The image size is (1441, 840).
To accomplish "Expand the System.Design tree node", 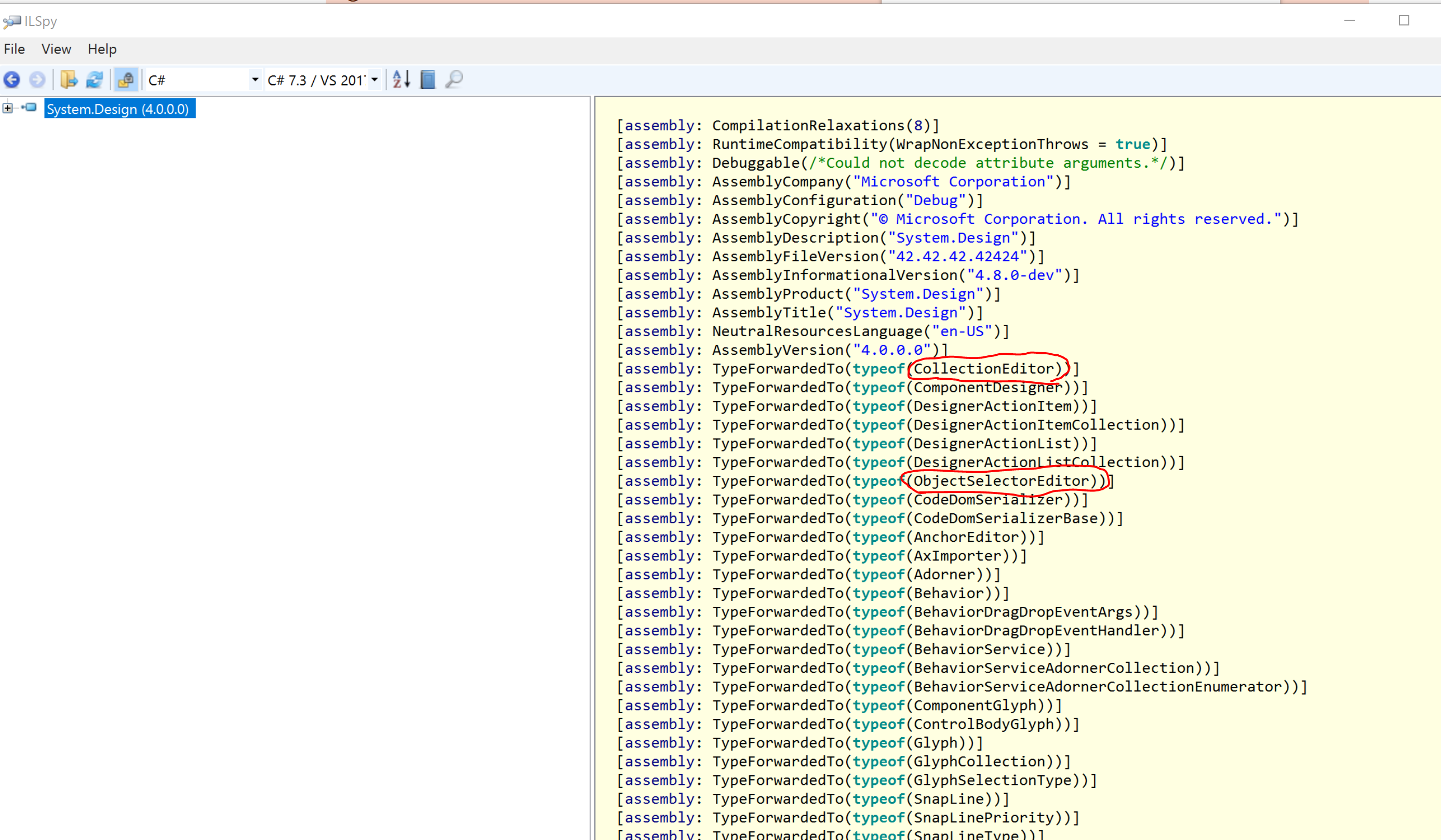I will pyautogui.click(x=7, y=108).
